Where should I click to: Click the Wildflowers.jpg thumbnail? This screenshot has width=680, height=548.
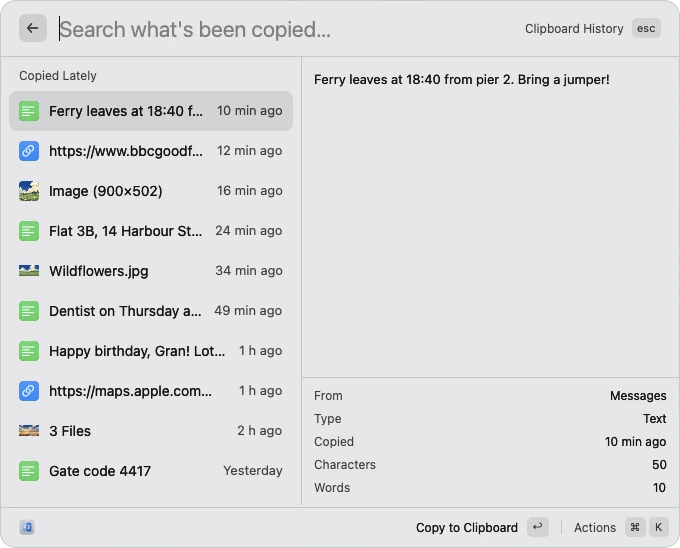click(29, 271)
